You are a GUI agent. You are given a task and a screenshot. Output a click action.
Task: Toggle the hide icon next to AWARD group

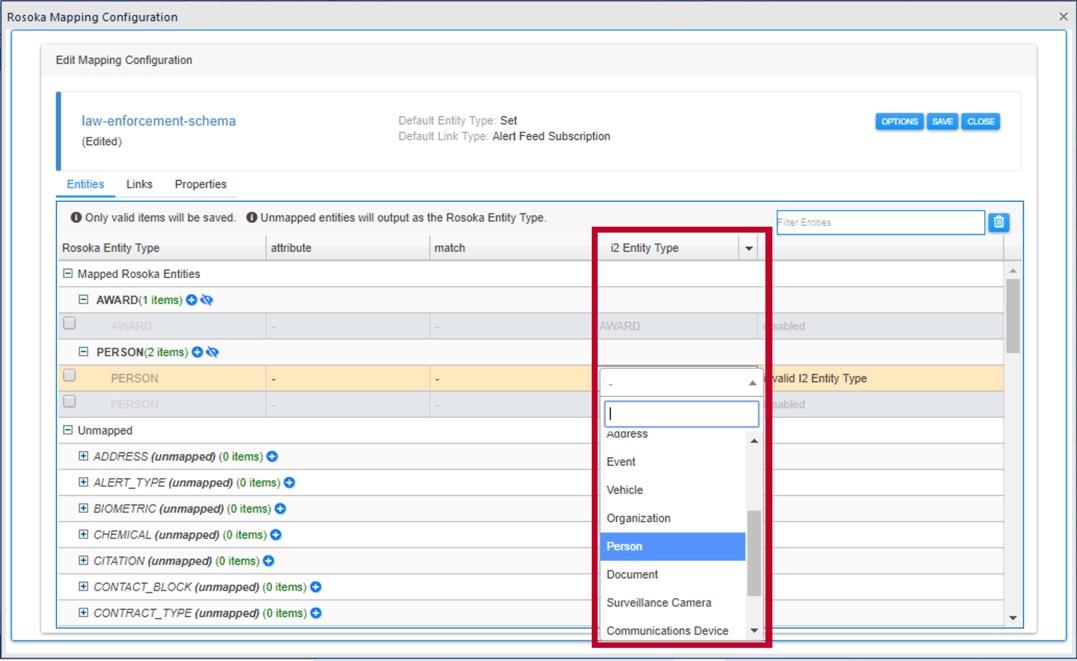click(x=206, y=299)
